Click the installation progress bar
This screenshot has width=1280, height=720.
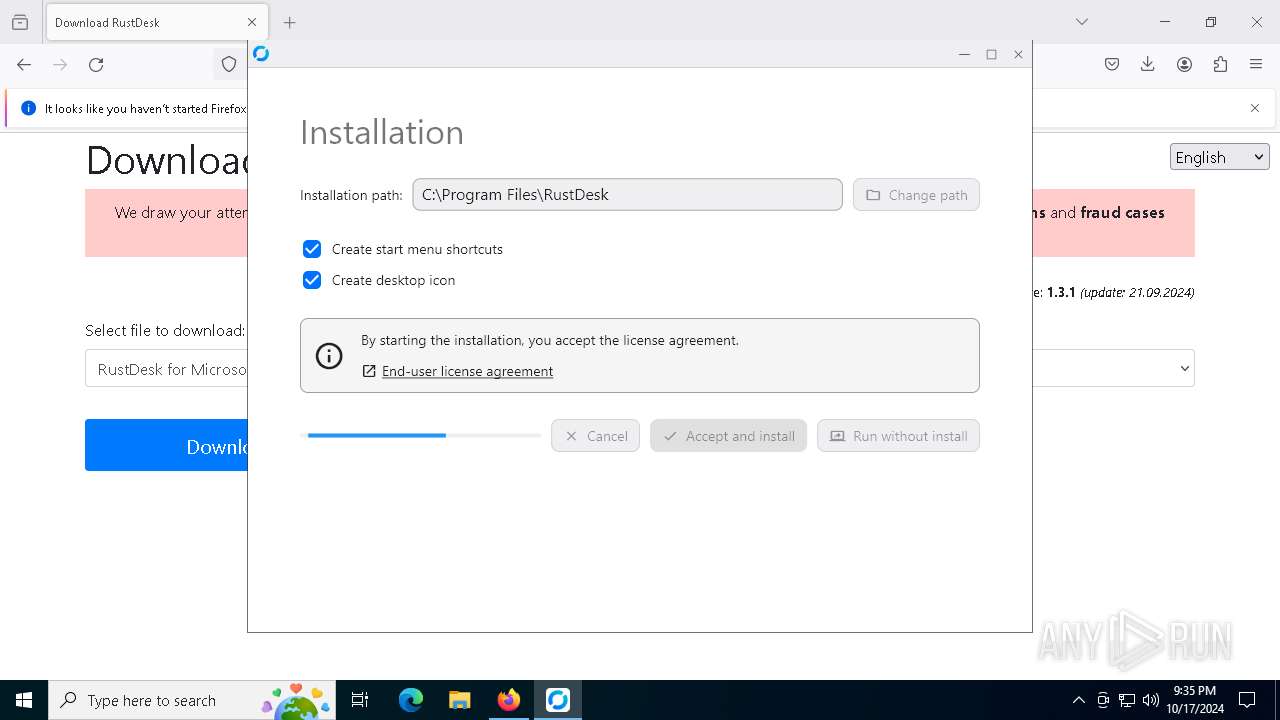coord(423,435)
